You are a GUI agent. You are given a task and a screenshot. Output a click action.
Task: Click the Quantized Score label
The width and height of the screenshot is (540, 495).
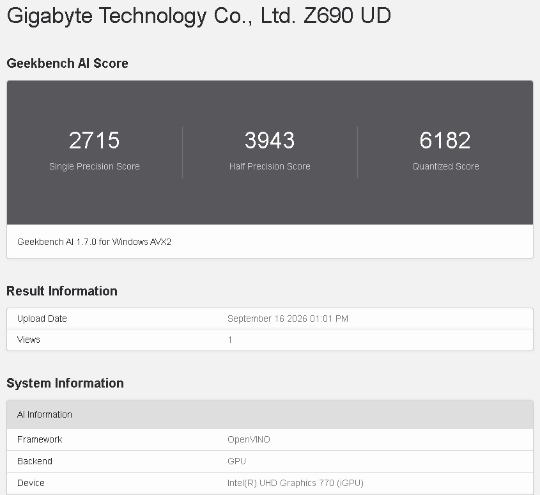point(446,166)
